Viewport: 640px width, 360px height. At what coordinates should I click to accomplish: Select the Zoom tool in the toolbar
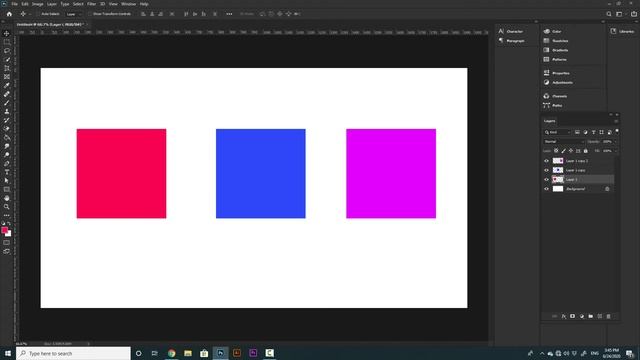pos(7,207)
